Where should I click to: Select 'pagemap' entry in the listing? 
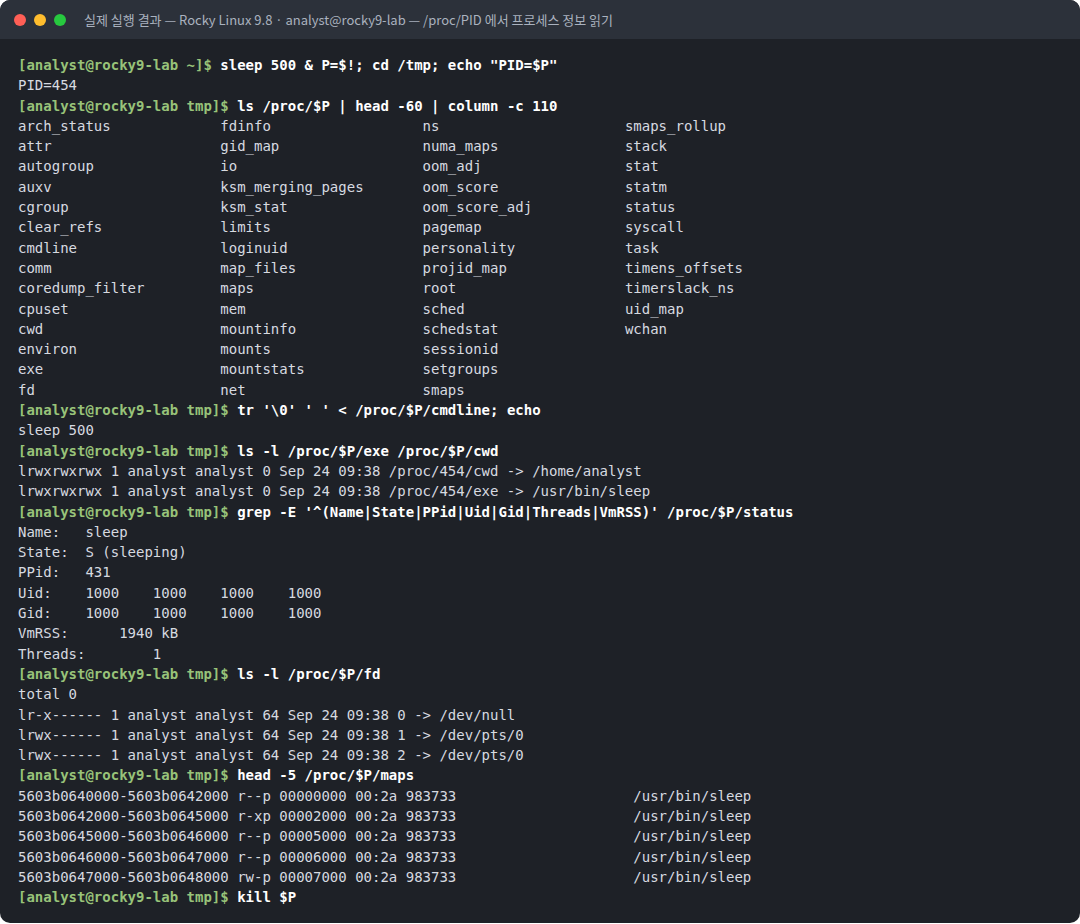[x=452, y=227]
